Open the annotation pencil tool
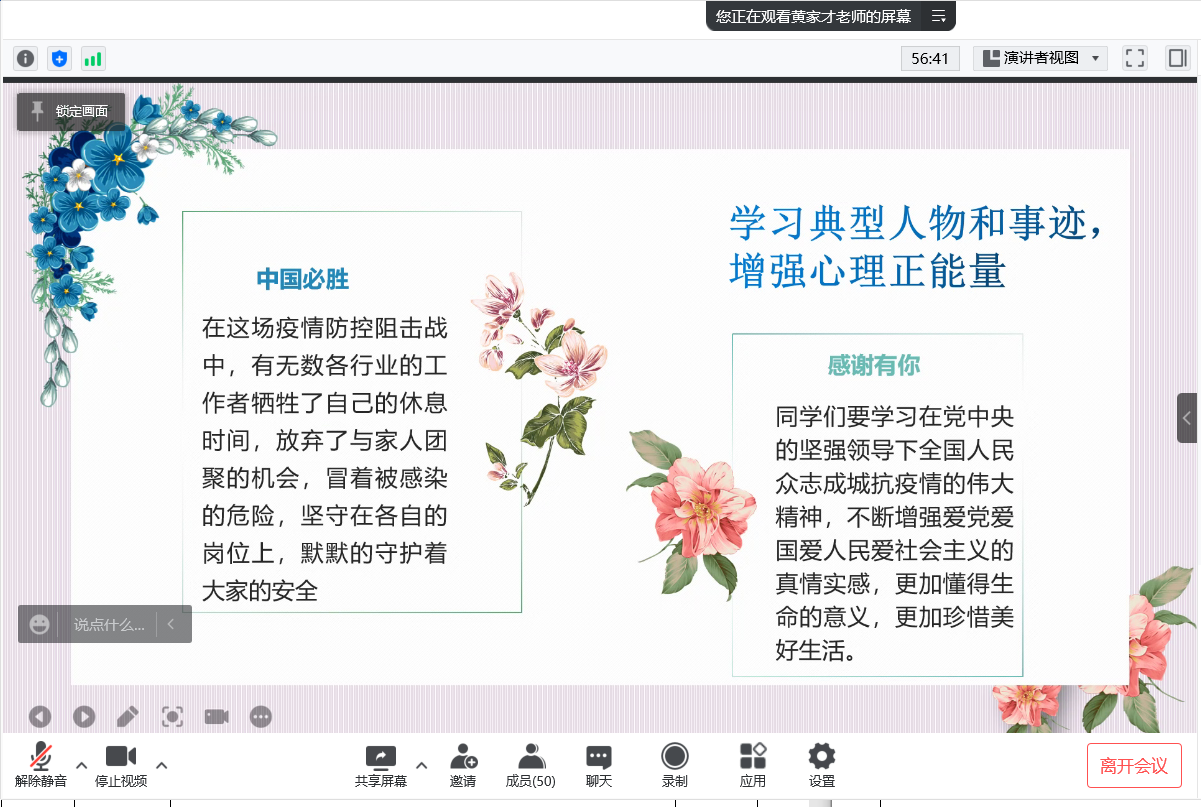 (128, 716)
